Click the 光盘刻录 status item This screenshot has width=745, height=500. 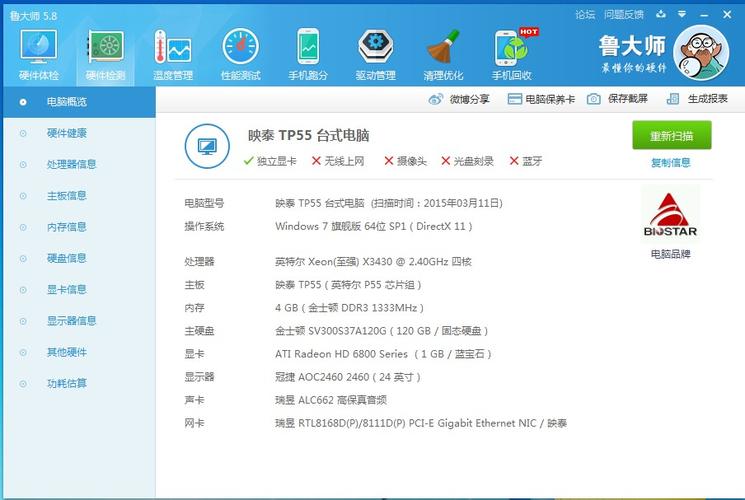click(x=467, y=161)
